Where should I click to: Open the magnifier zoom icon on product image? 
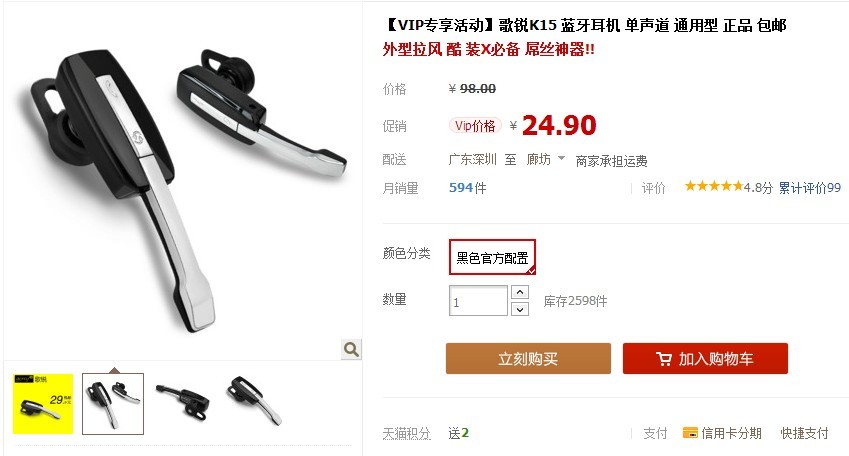pos(351,349)
